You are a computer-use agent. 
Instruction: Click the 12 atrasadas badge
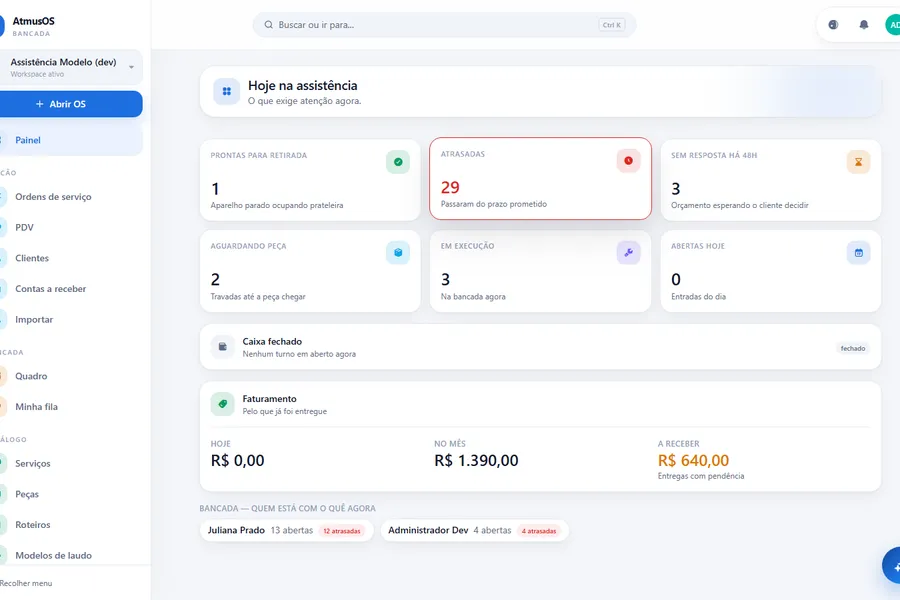[342, 531]
